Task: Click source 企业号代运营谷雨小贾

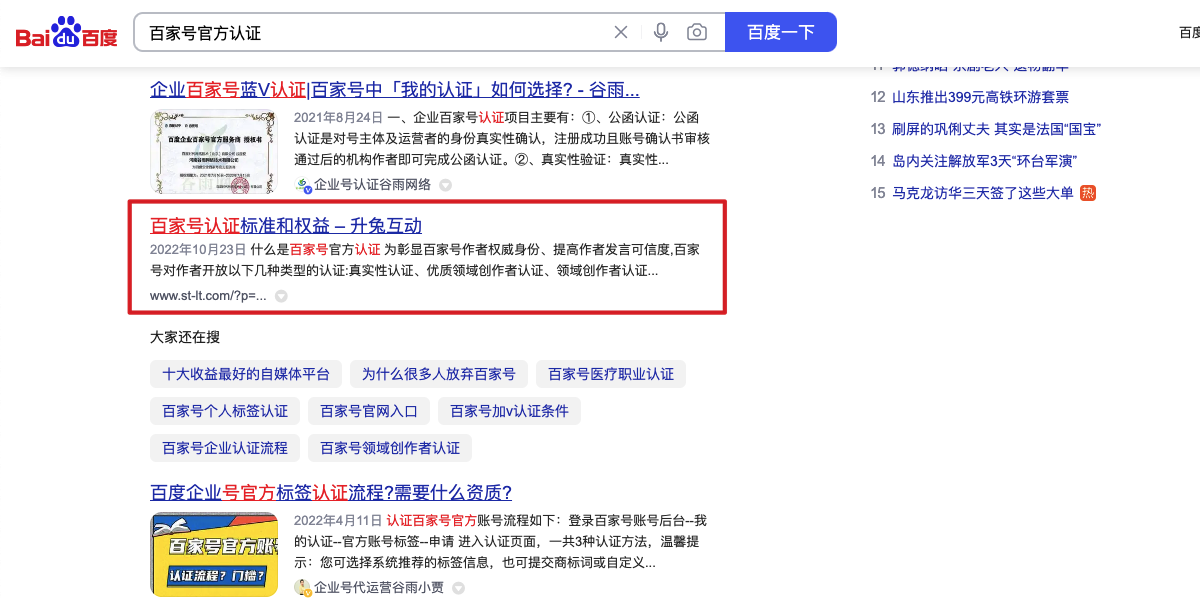Action: (x=380, y=588)
